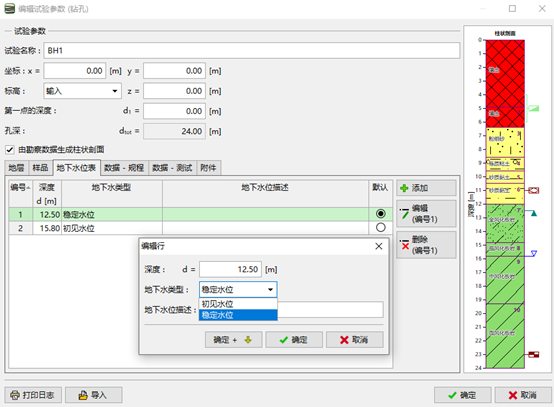Select default radio for row 1 稳定水位

(381, 214)
